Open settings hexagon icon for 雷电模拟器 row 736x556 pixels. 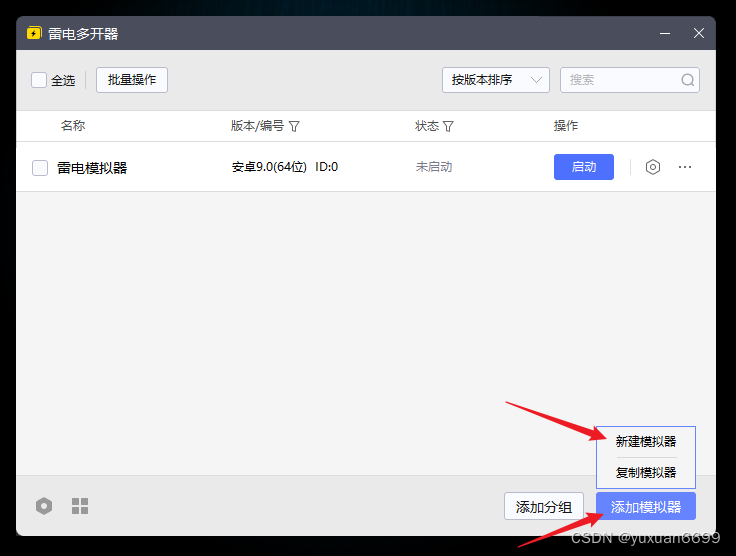coord(652,167)
